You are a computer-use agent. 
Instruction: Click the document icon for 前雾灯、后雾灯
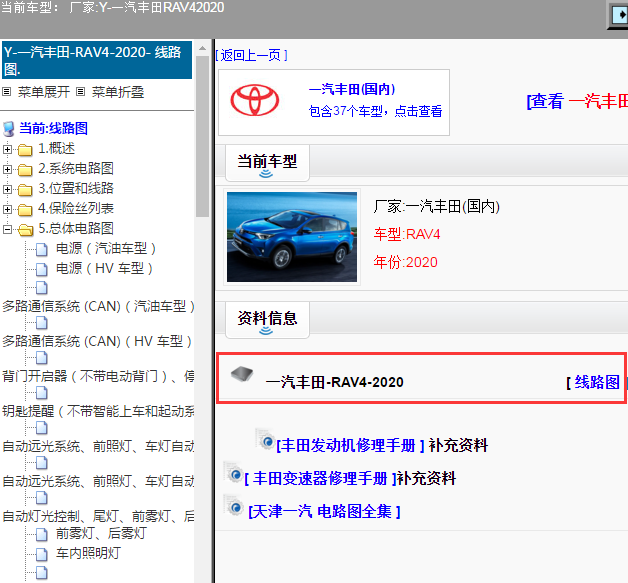(42, 534)
